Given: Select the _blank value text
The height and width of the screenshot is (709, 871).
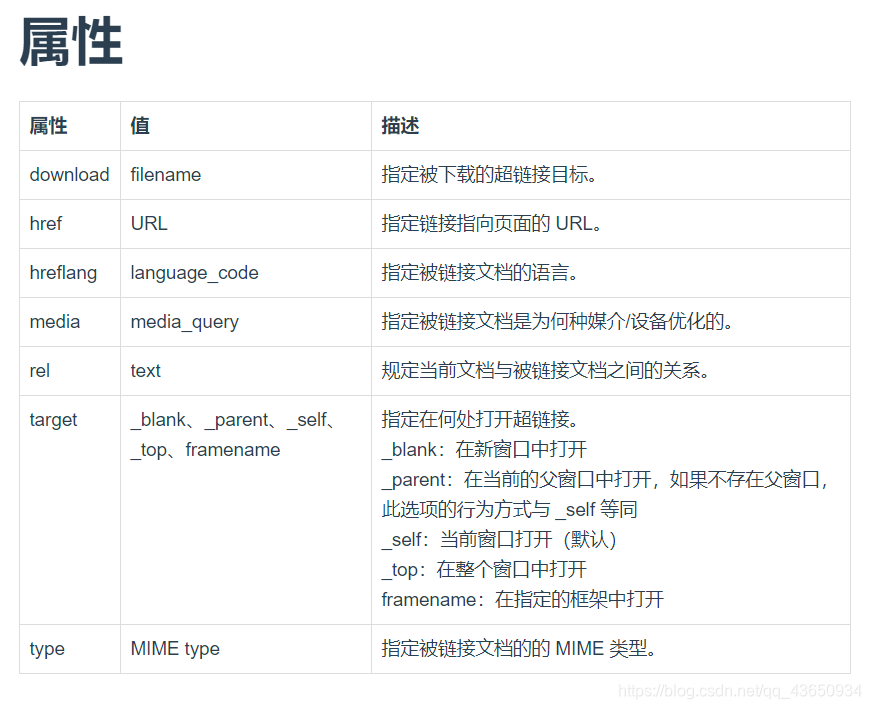Looking at the screenshot, I should coord(159,420).
